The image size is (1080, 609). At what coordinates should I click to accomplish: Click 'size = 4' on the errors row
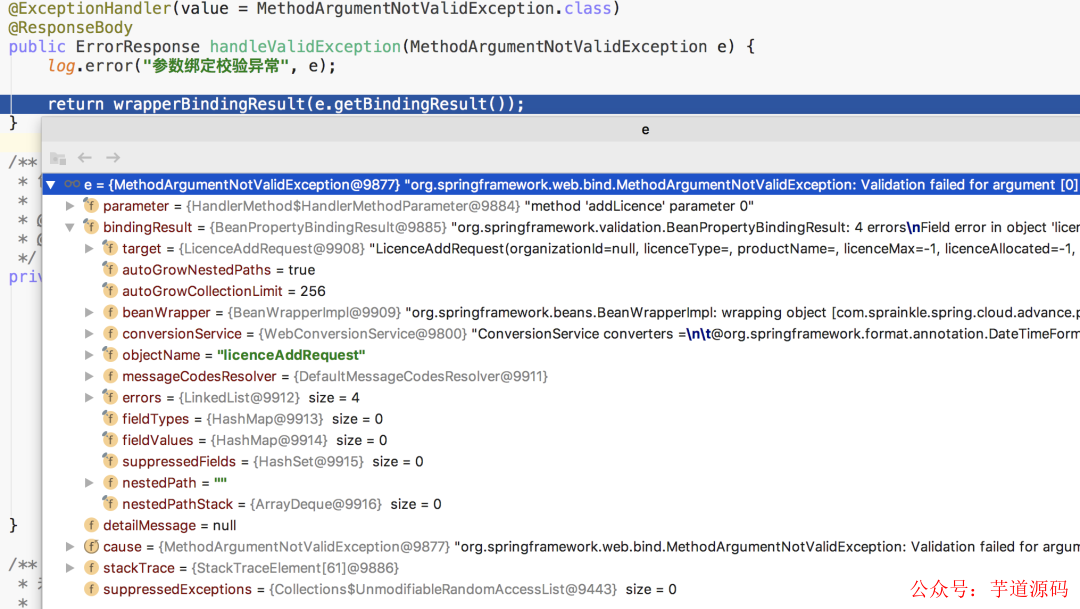pos(334,398)
